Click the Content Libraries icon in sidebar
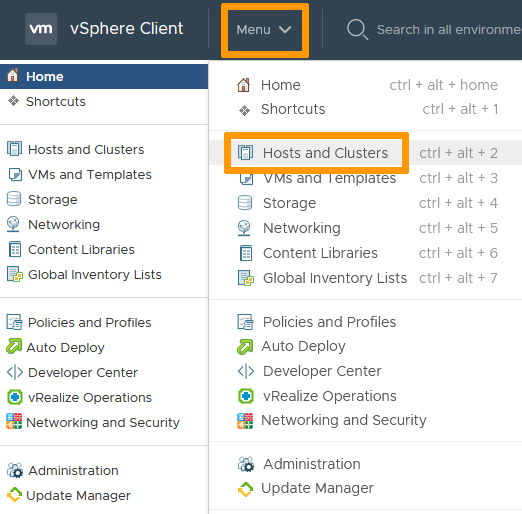The image size is (522, 514). click(x=15, y=249)
